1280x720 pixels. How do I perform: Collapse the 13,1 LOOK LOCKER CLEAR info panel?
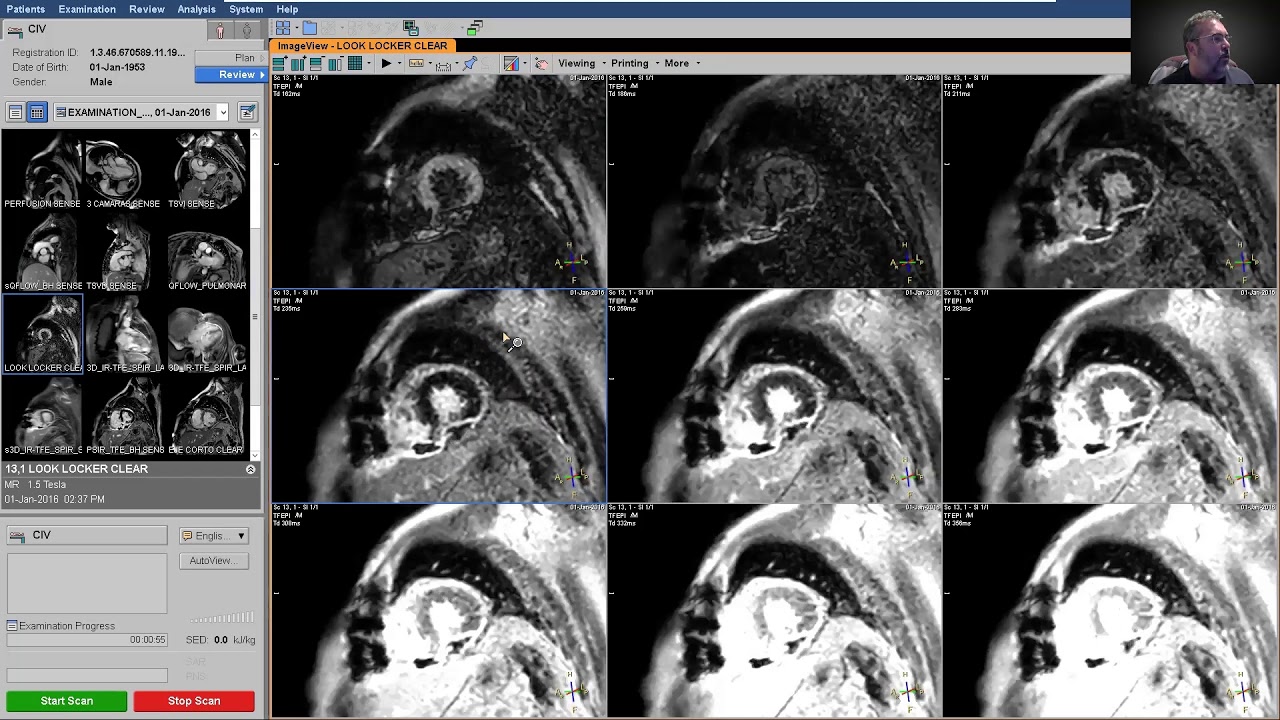coord(251,469)
